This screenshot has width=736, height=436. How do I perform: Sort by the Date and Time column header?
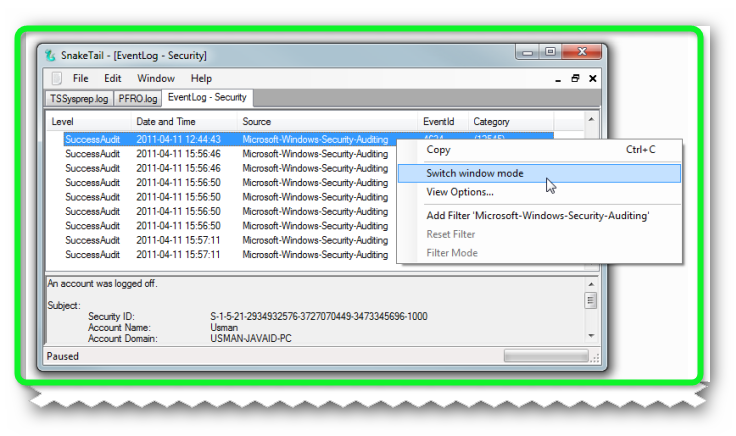pos(184,122)
